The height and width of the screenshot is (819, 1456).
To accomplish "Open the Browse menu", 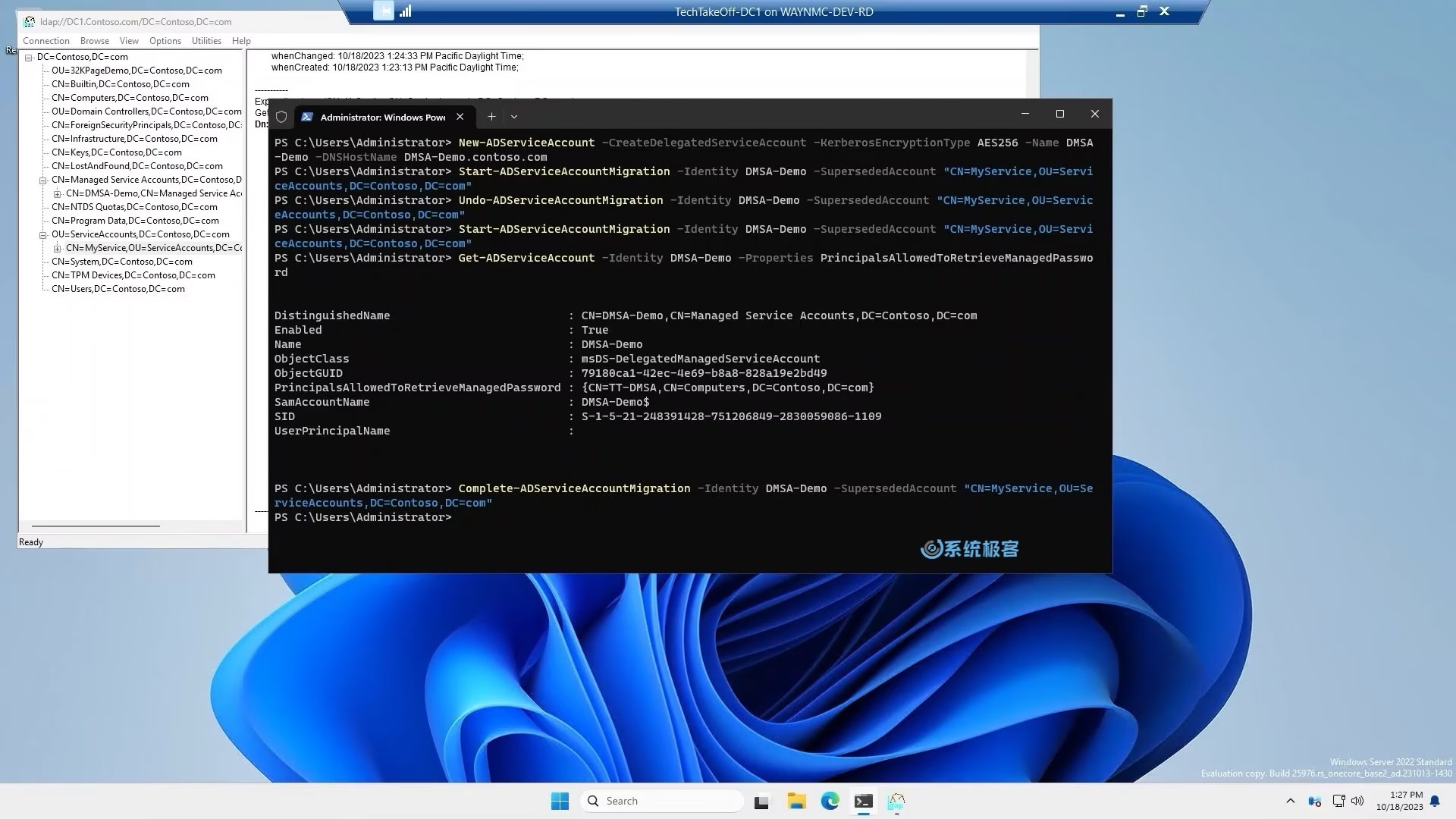I will [x=94, y=41].
